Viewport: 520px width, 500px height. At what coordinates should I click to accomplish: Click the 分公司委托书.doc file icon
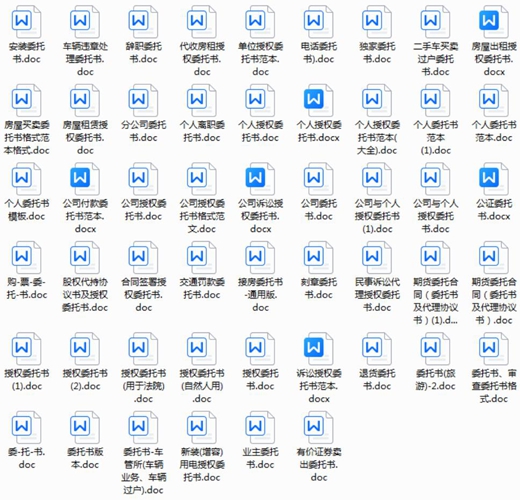143,100
